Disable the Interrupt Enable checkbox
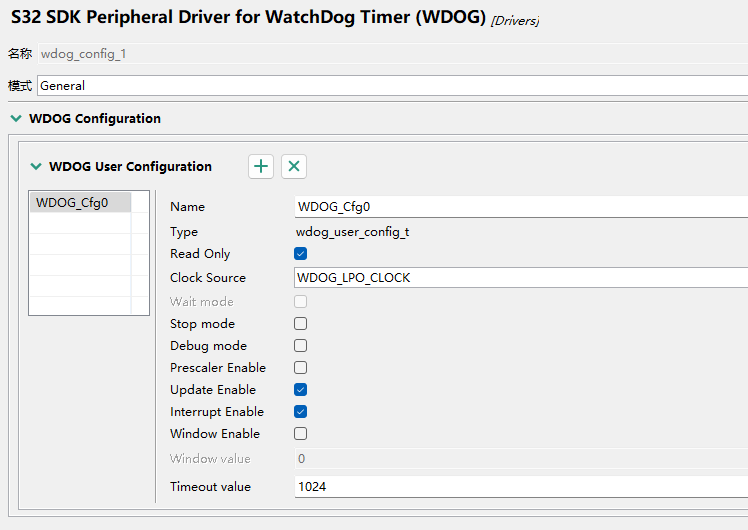Viewport: 748px width, 530px height. click(x=300, y=412)
